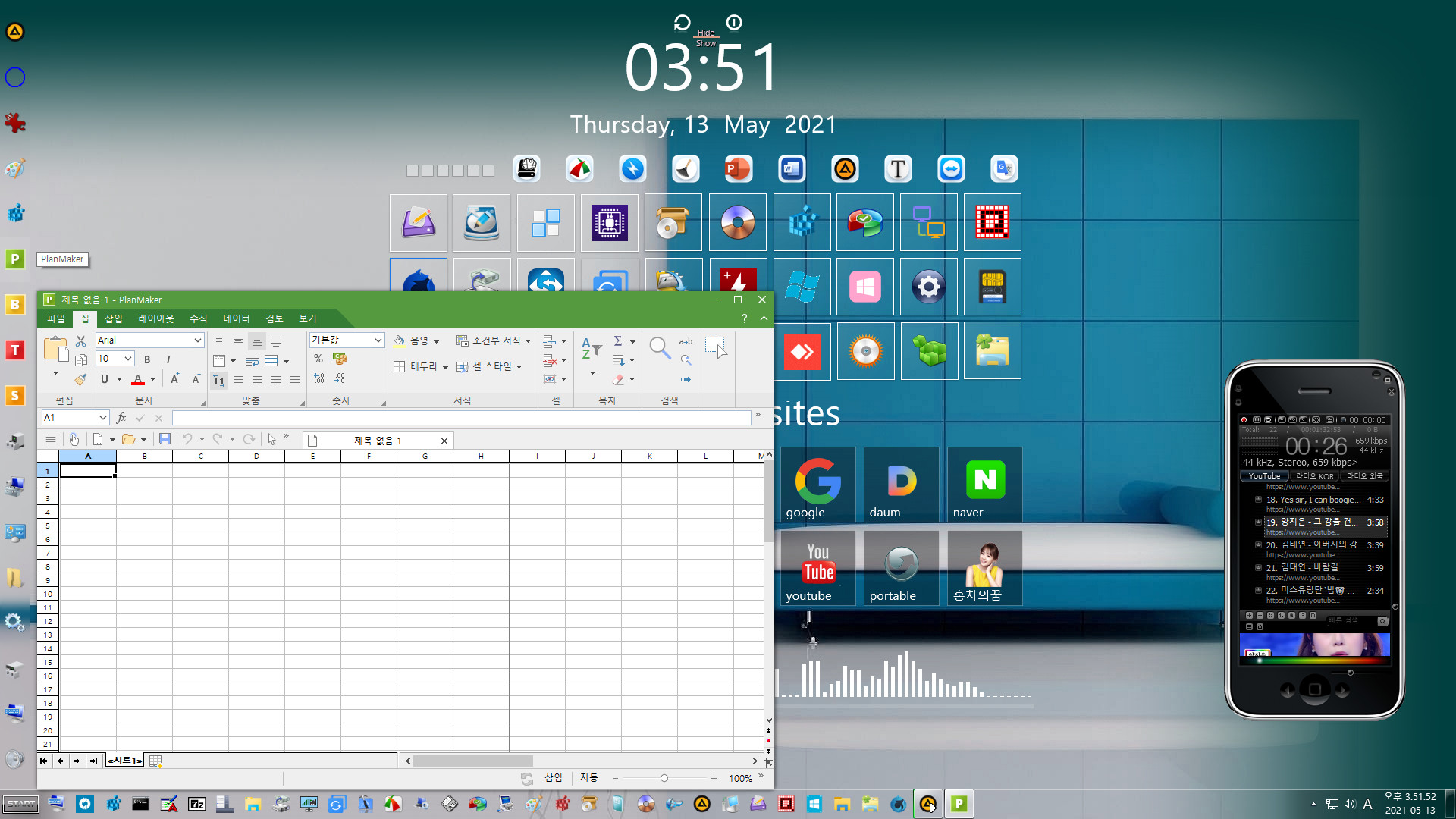Expand the 음영 shading dropdown arrow
The width and height of the screenshot is (1456, 819).
[x=436, y=342]
